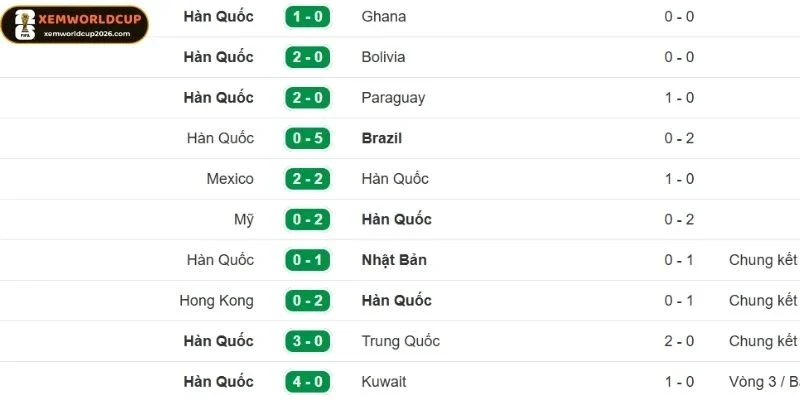Open the Kuwait team link

[x=384, y=382]
